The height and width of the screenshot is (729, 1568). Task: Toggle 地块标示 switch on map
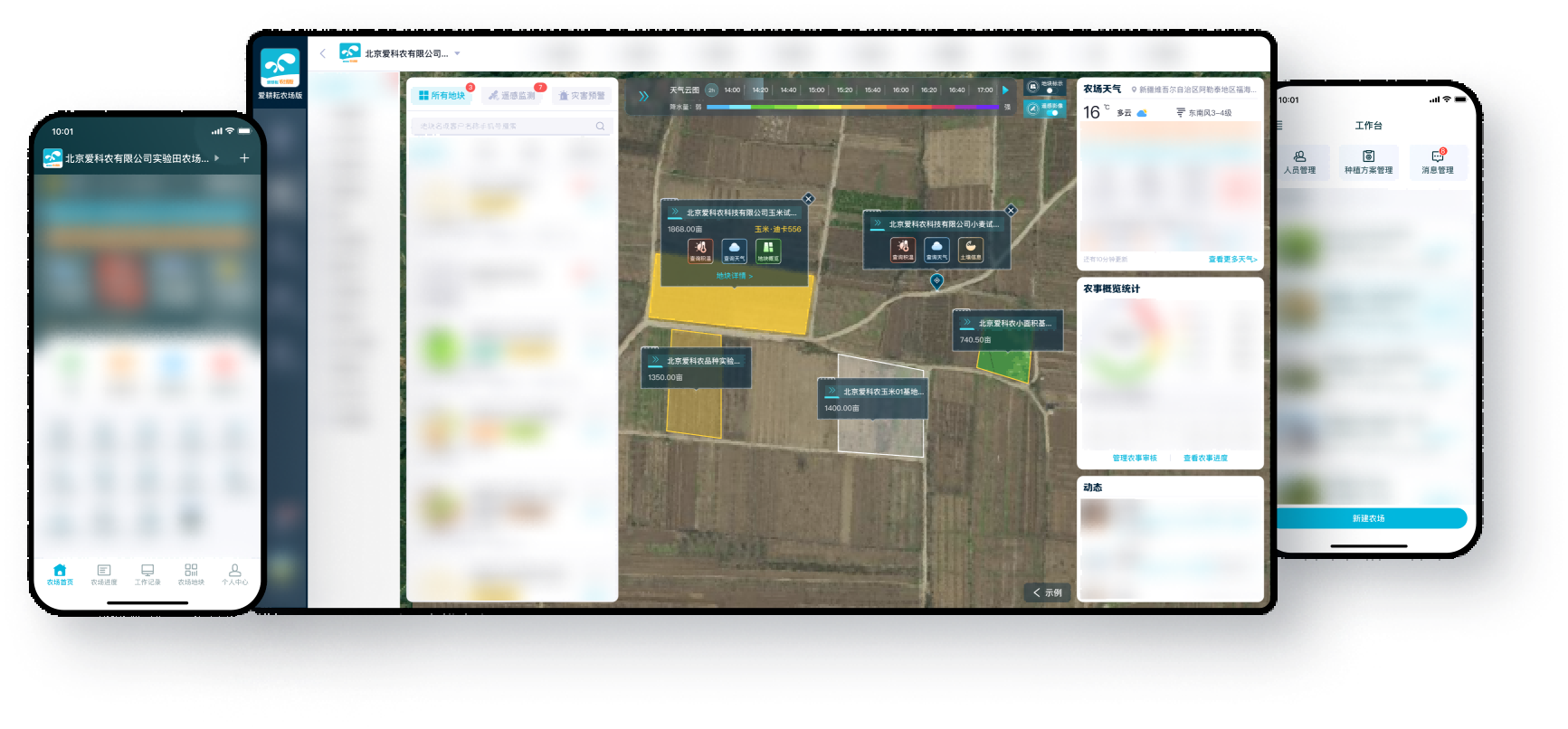click(x=1050, y=90)
